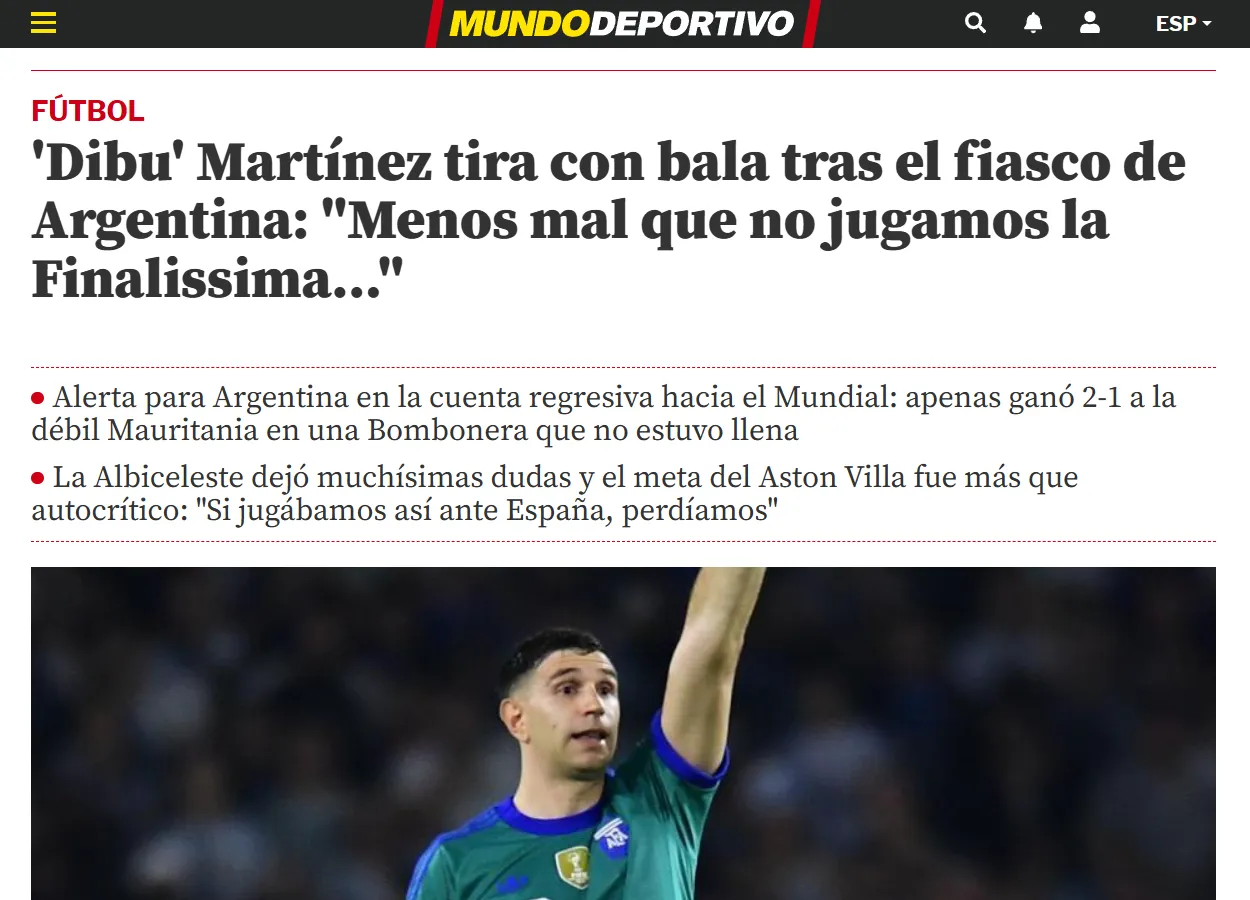Open the FÚTBOL section link

(x=88, y=111)
